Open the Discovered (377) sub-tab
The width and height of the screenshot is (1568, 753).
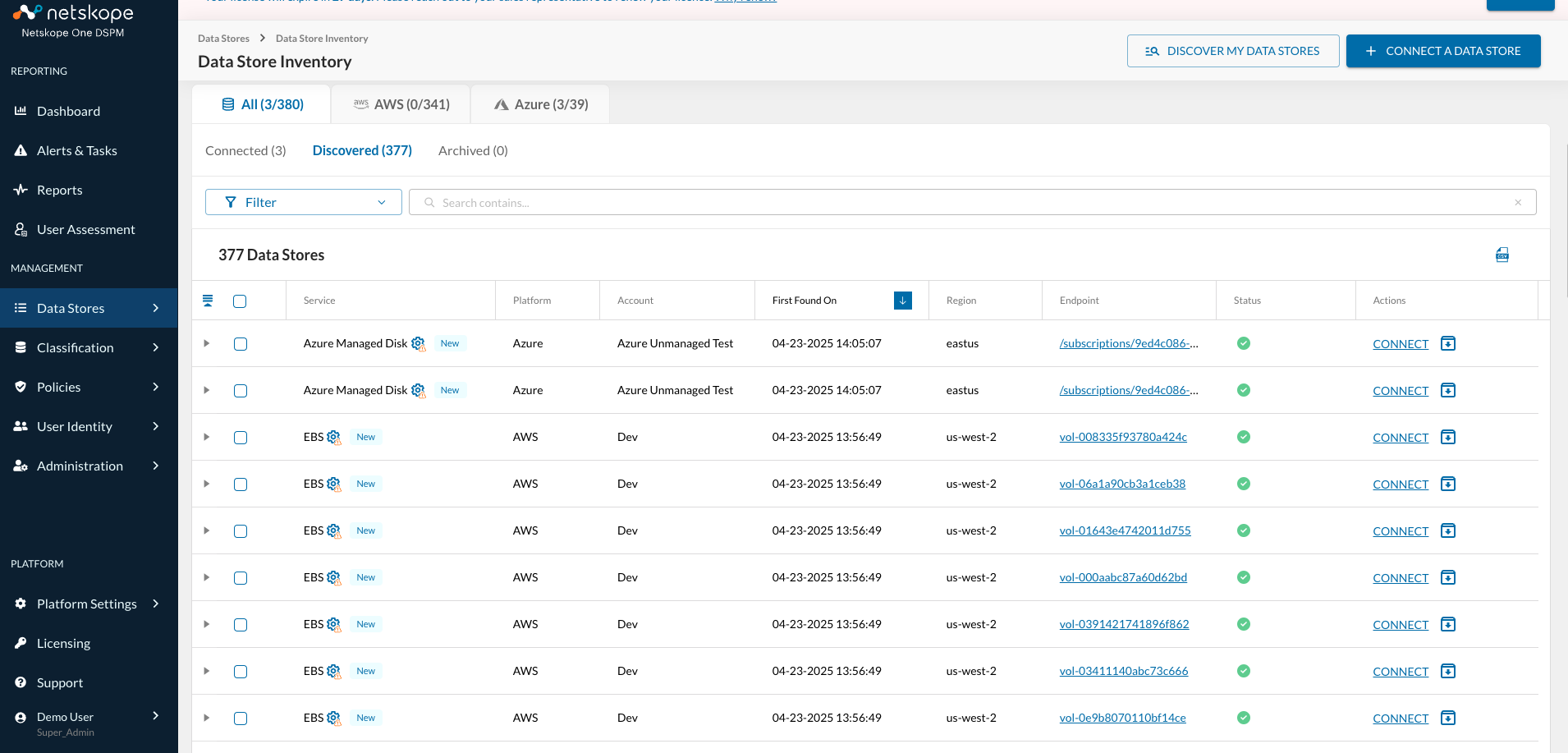pos(362,150)
